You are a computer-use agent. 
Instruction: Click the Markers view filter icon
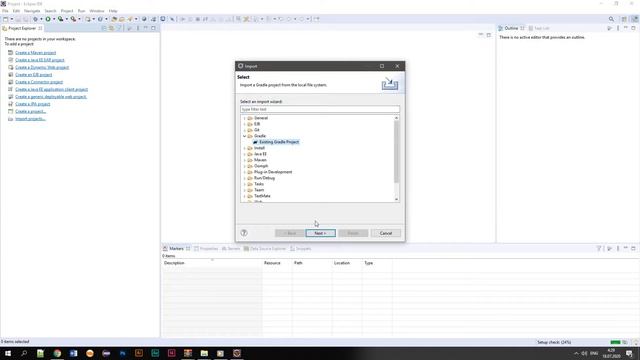599,248
